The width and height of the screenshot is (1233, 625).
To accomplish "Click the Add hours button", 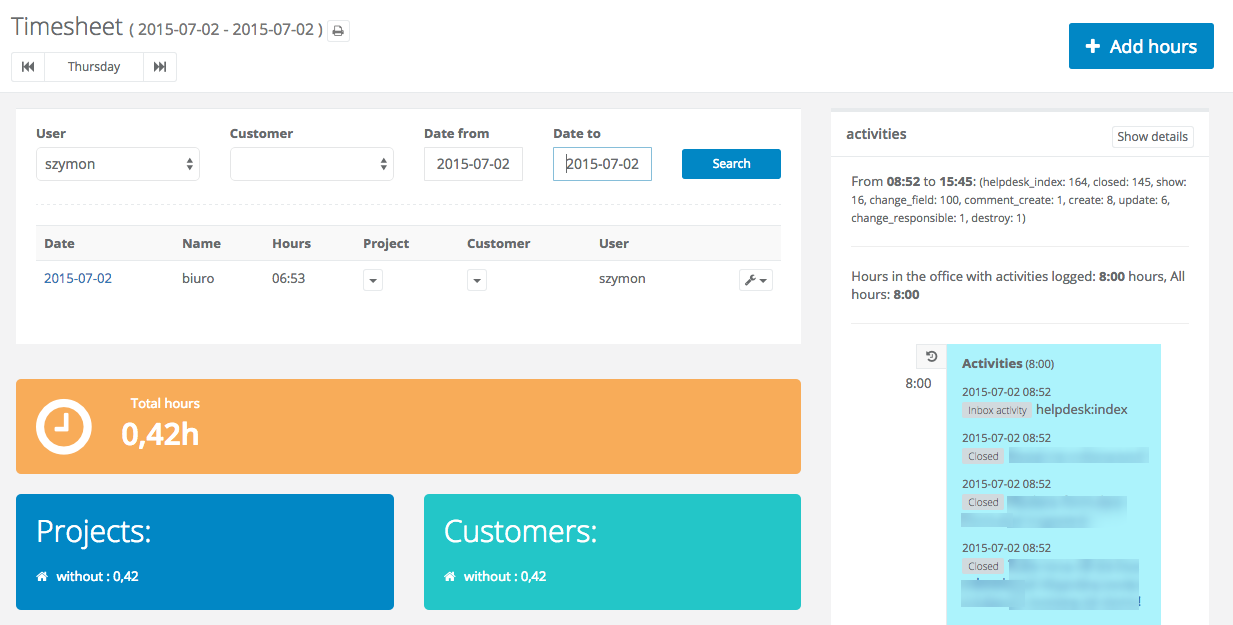I will pyautogui.click(x=1141, y=45).
